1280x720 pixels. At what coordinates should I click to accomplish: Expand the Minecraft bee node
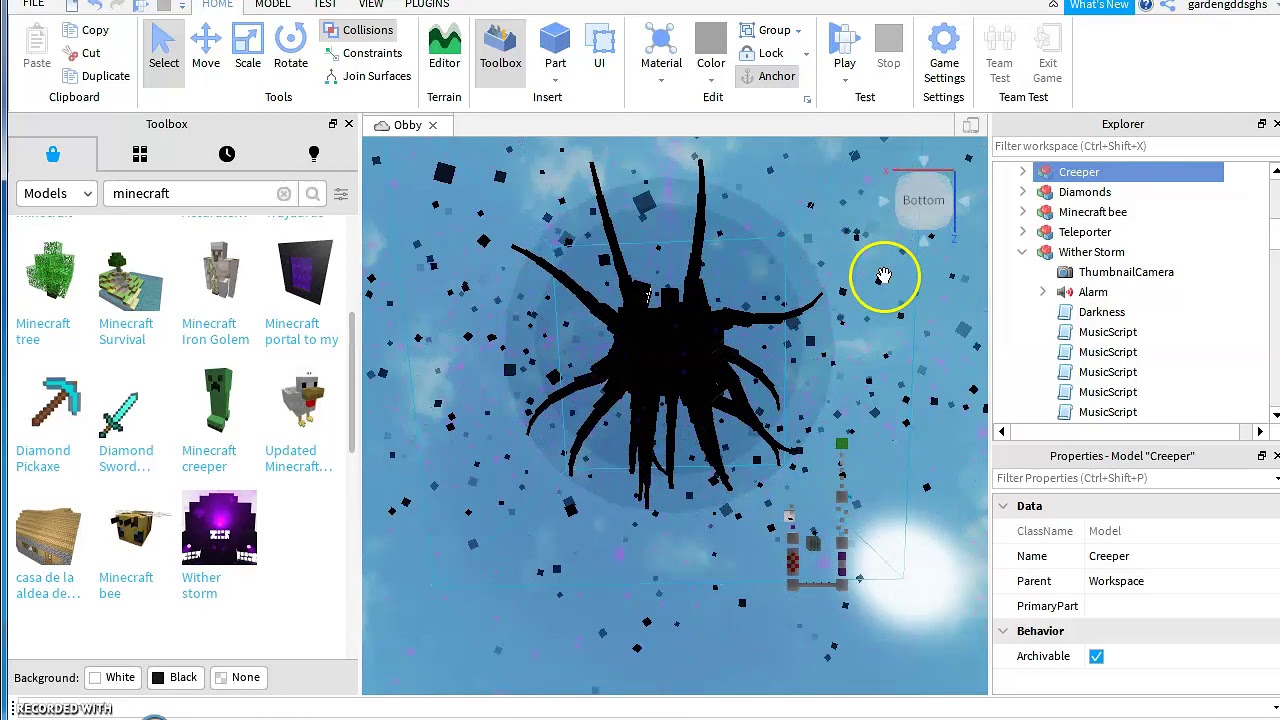pos(1022,212)
